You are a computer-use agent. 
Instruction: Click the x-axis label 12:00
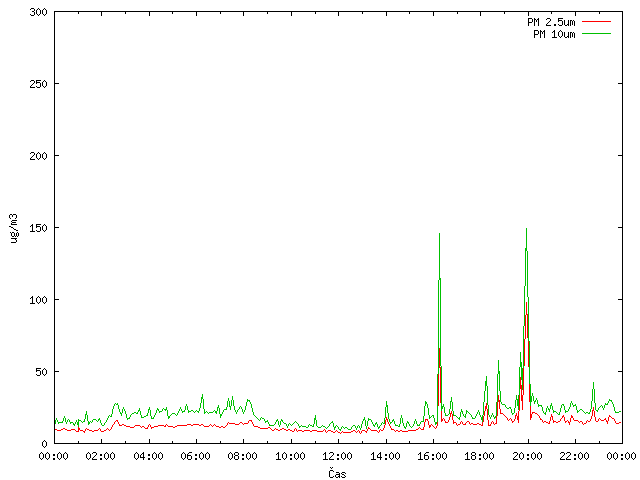(x=338, y=456)
